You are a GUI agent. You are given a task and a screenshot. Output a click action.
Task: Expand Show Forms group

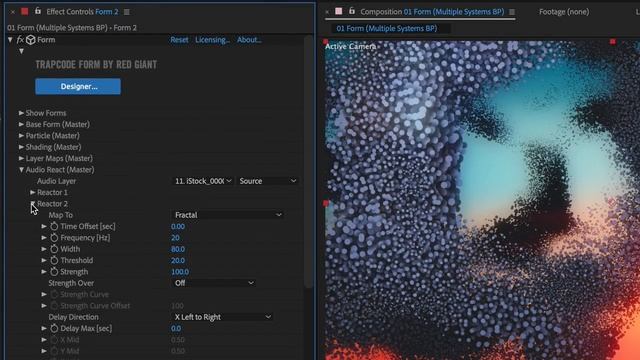point(21,113)
